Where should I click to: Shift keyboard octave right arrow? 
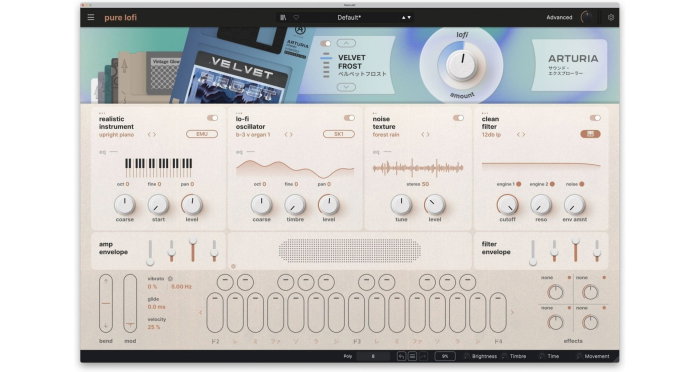(512, 313)
